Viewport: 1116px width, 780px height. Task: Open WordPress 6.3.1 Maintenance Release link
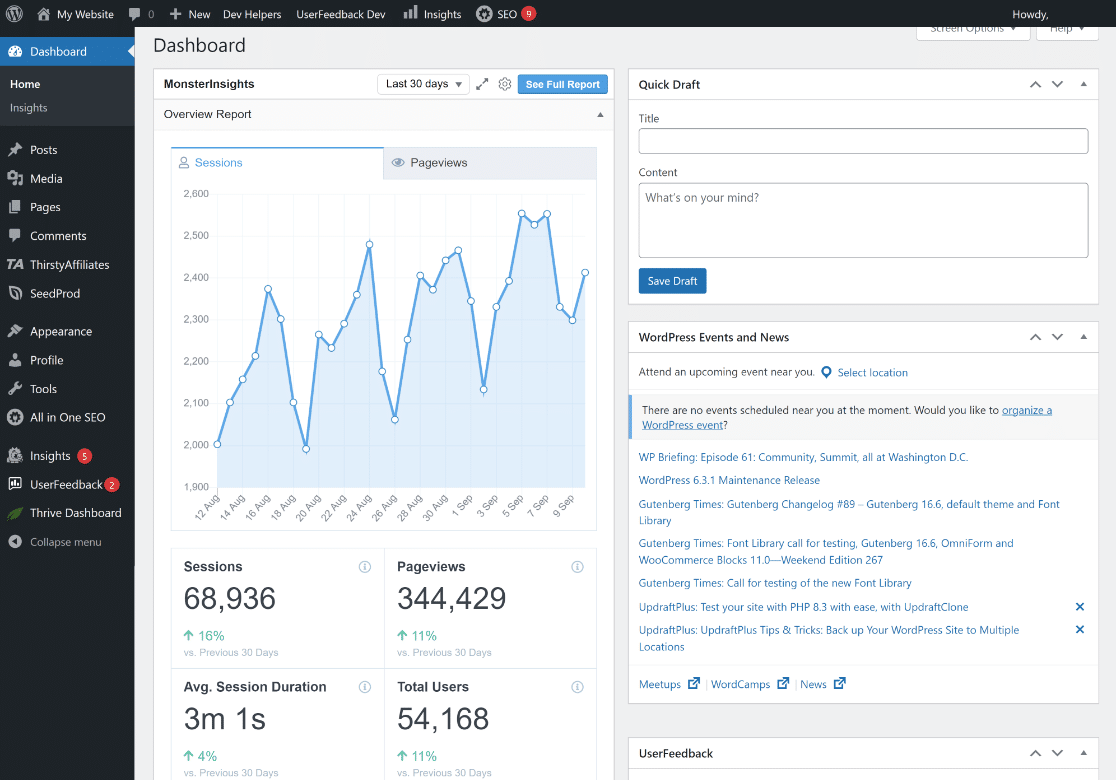(729, 480)
